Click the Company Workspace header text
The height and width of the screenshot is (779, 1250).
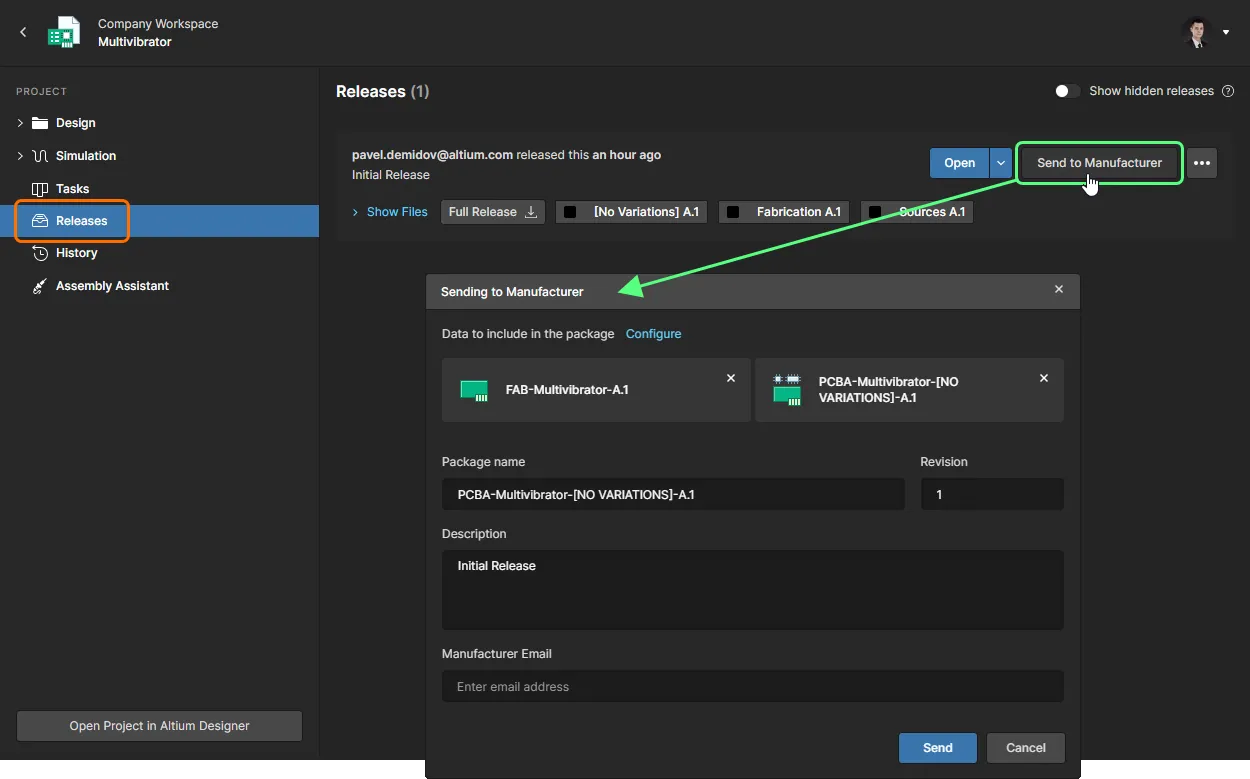(158, 24)
